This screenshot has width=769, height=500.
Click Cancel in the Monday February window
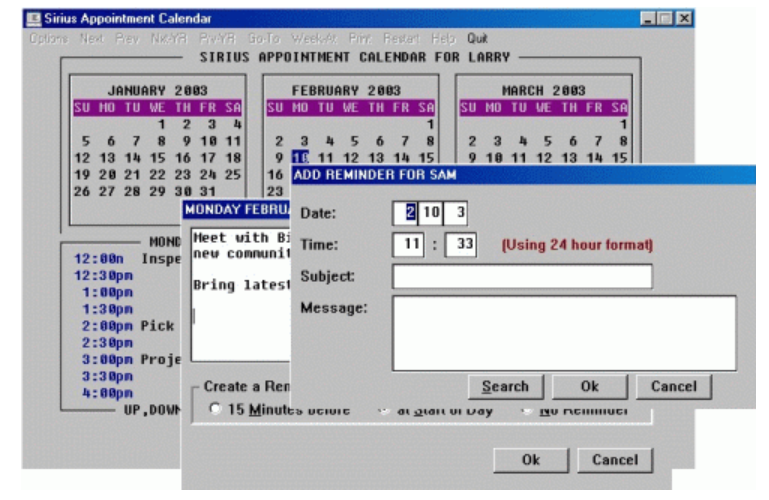click(615, 460)
